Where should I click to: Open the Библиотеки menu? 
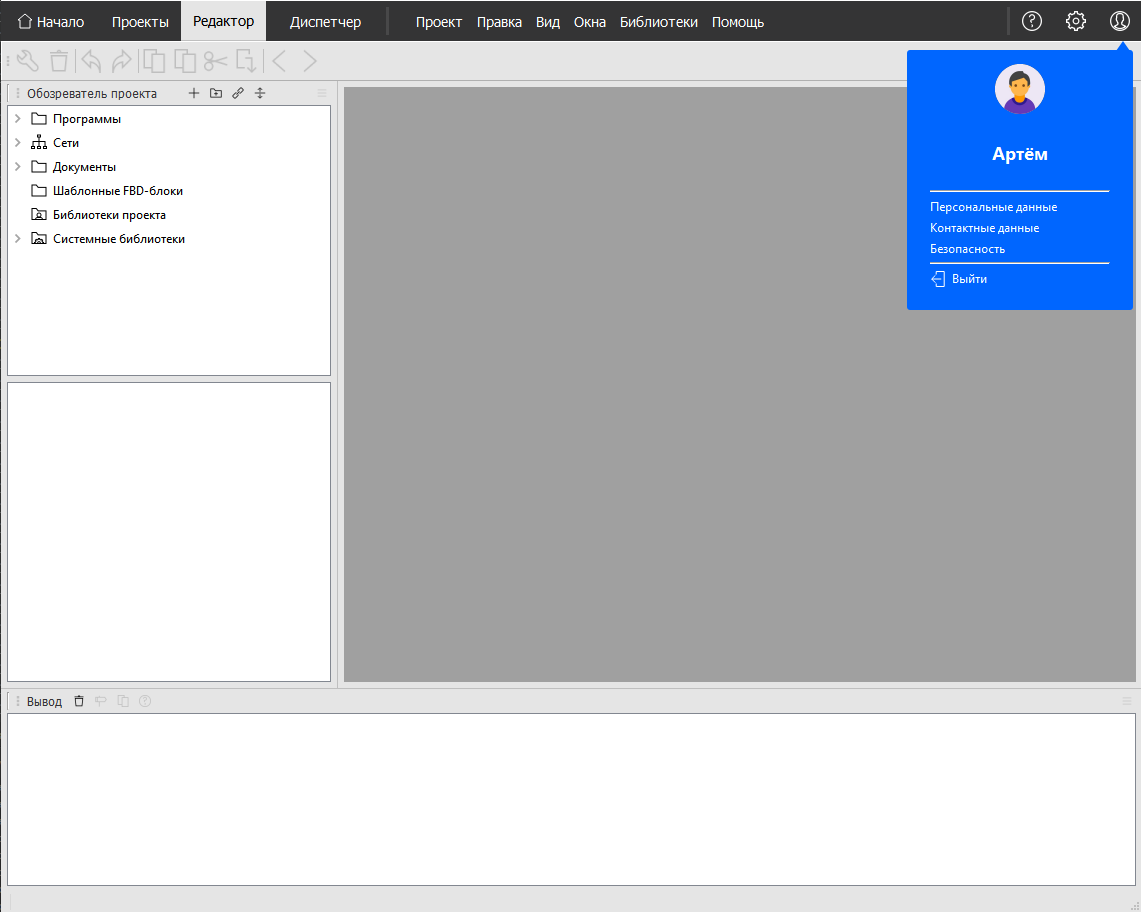click(x=658, y=20)
